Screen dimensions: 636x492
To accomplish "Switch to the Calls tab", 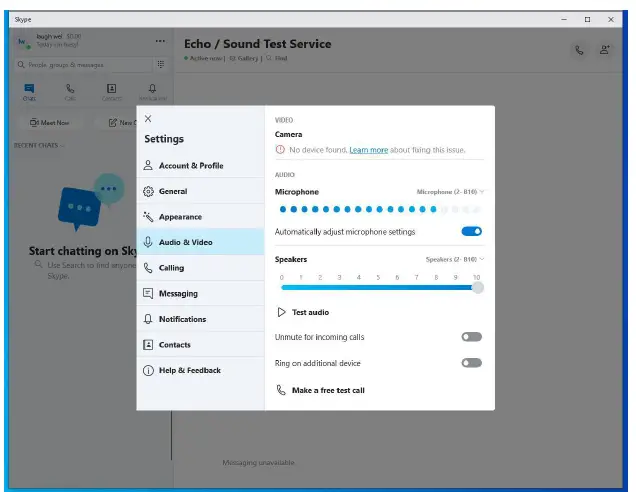I will [x=70, y=92].
